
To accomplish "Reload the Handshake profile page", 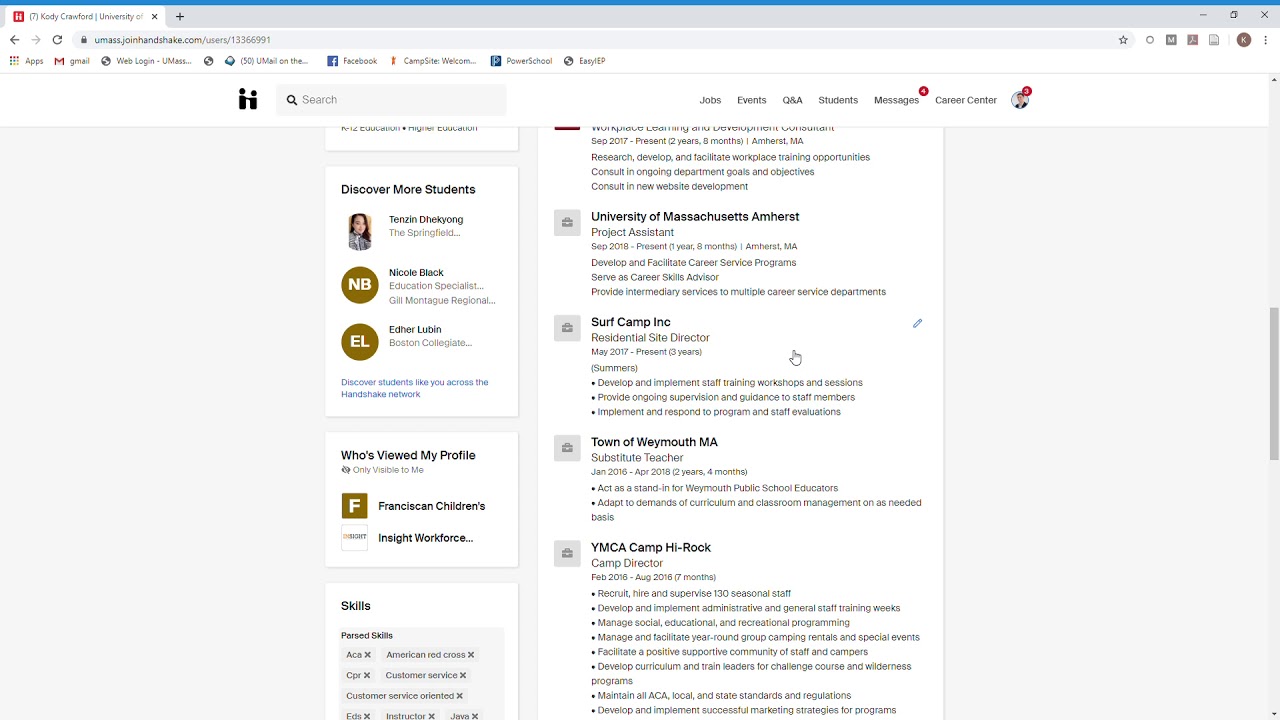I will pyautogui.click(x=57, y=40).
